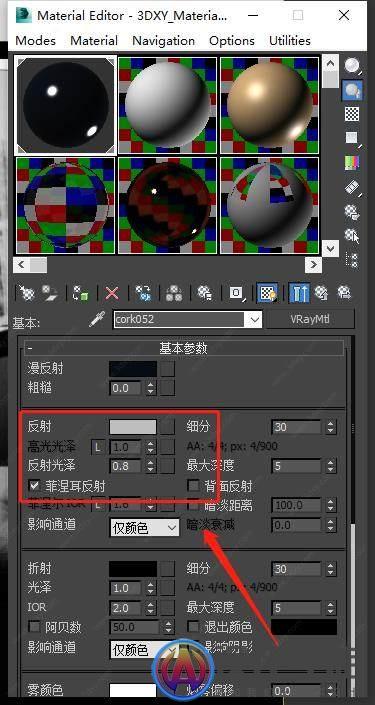Click the reflection 最大深度 spinner arrows
The image size is (375, 705).
331,466
